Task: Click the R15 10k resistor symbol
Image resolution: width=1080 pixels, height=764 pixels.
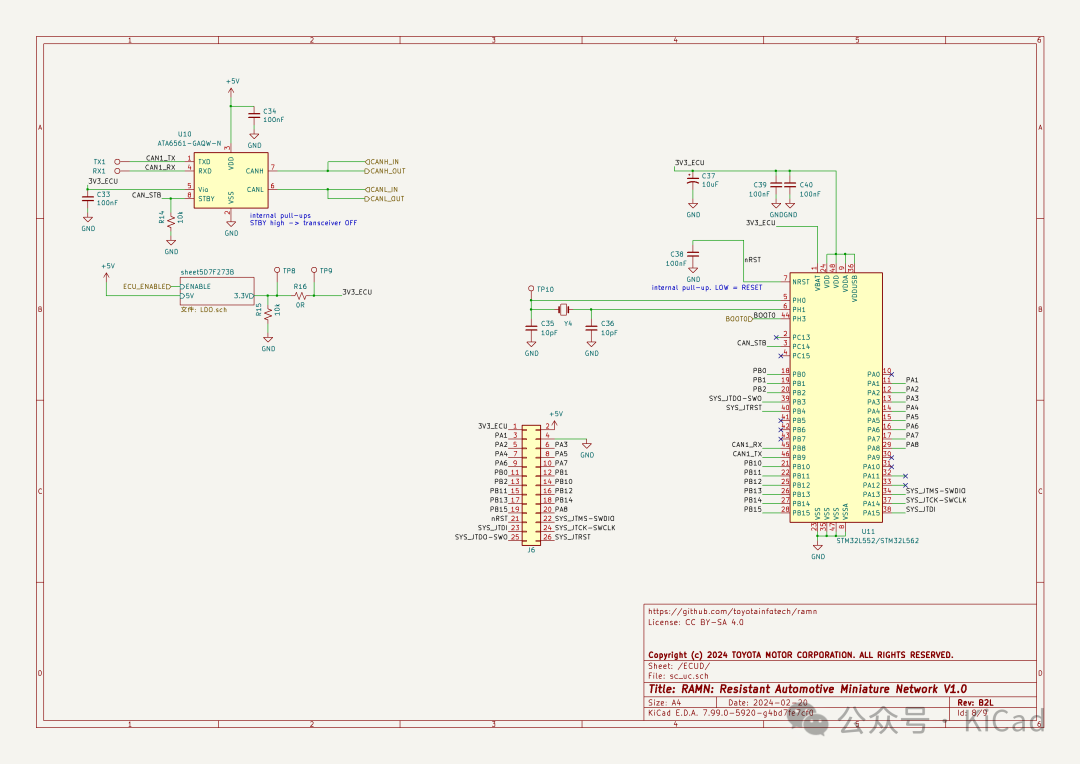Action: 268,312
